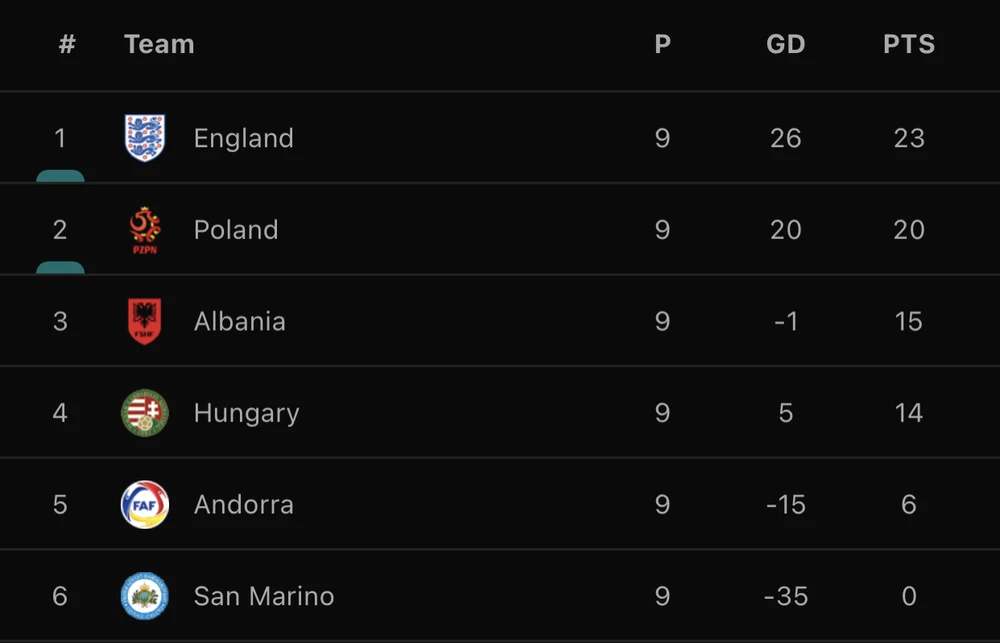Click the Team column header
This screenshot has width=1000, height=643.
pyautogui.click(x=159, y=45)
